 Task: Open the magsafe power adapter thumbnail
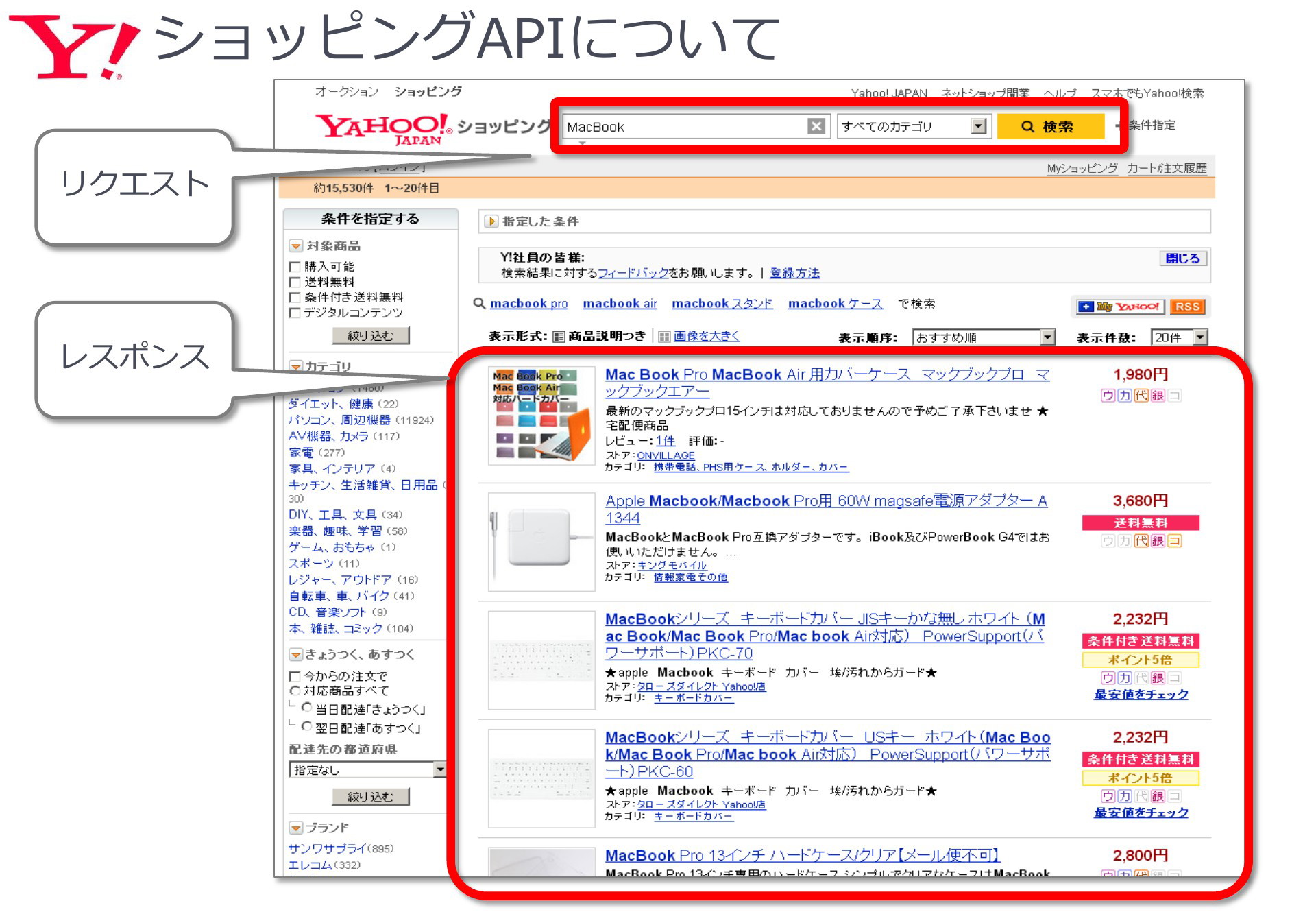541,542
